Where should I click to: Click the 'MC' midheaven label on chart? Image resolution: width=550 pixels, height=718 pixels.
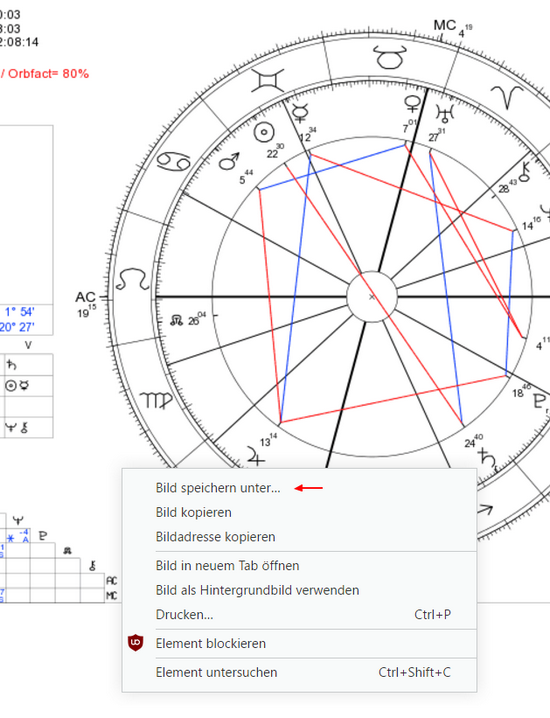point(445,25)
